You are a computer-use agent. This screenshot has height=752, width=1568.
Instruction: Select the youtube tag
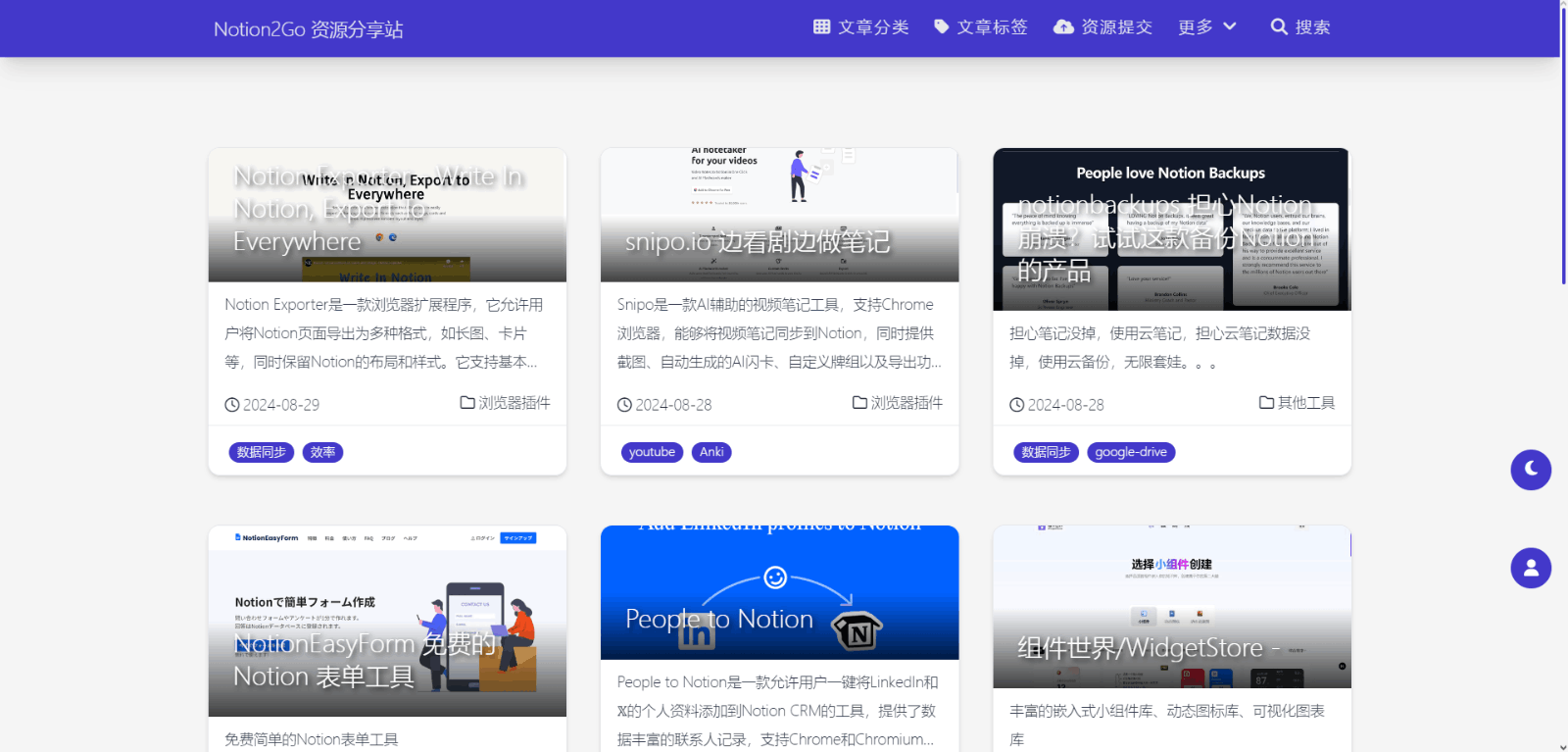click(x=652, y=452)
